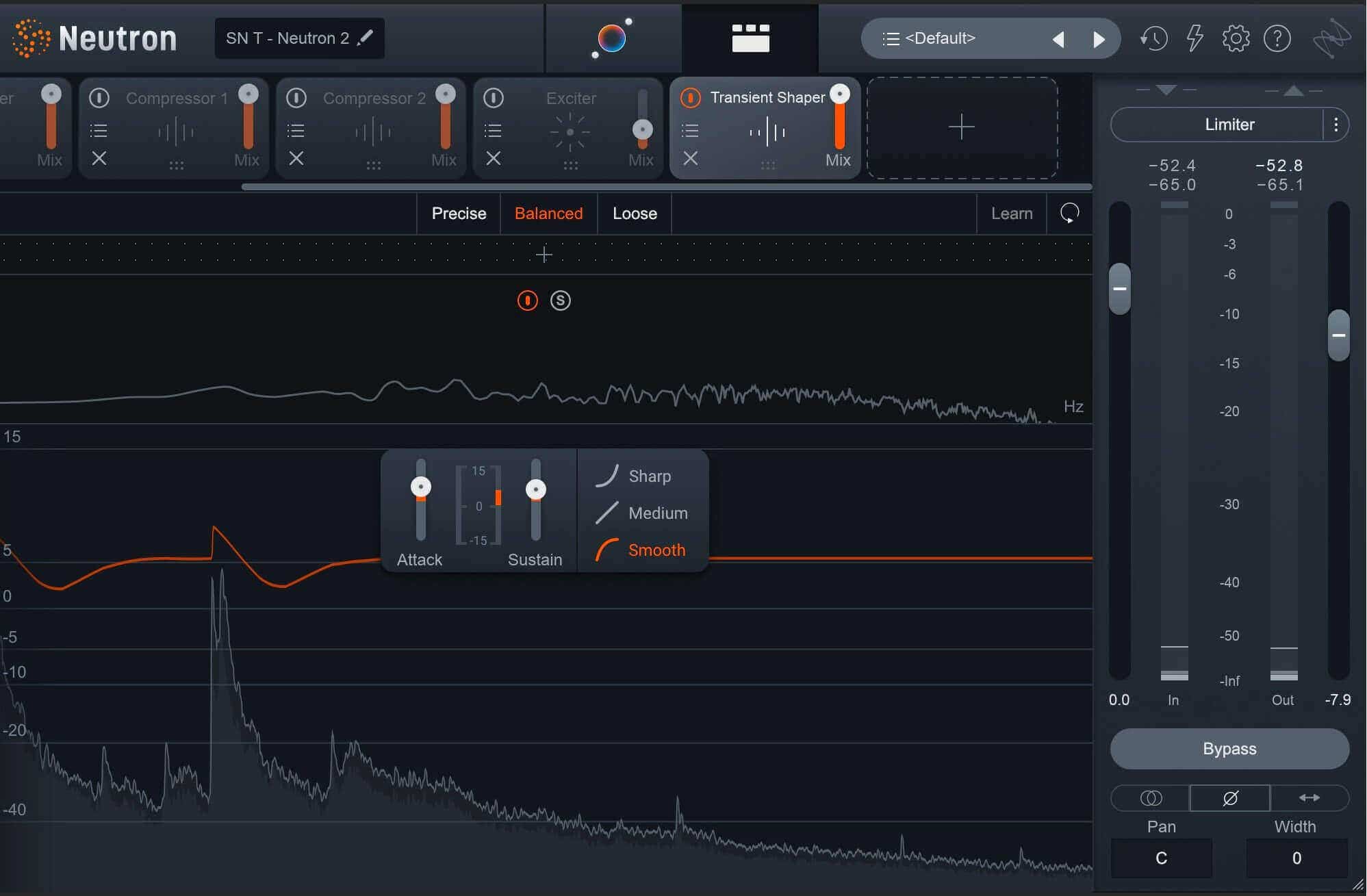Select the Precise mode tab

[x=459, y=214]
